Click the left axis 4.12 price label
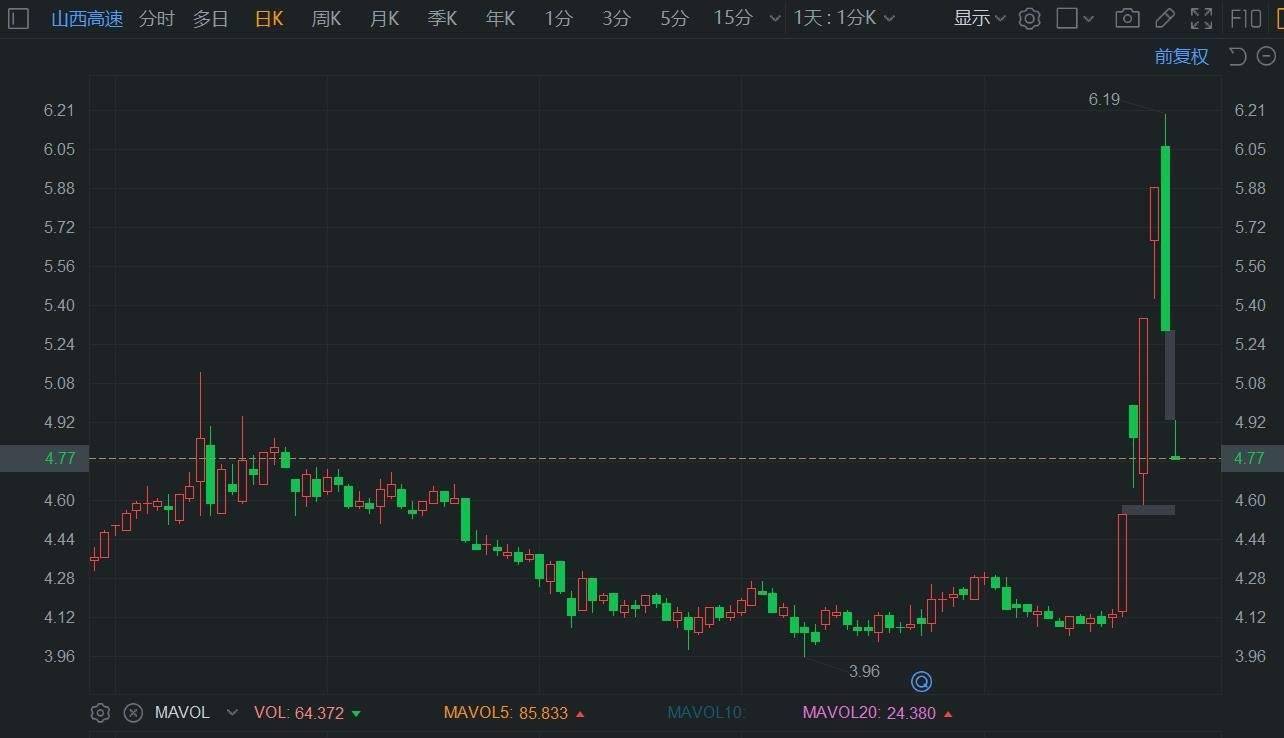 59,617
